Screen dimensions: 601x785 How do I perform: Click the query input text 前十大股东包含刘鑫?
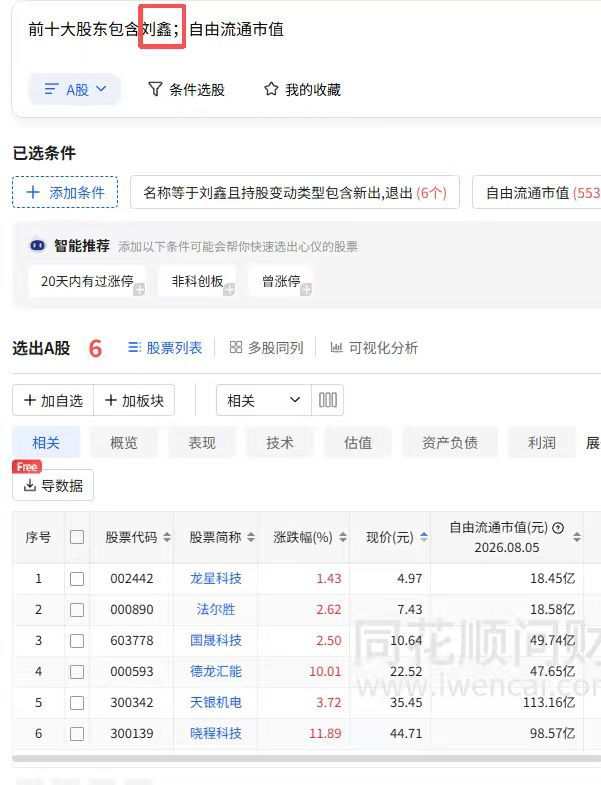pyautogui.click(x=100, y=29)
